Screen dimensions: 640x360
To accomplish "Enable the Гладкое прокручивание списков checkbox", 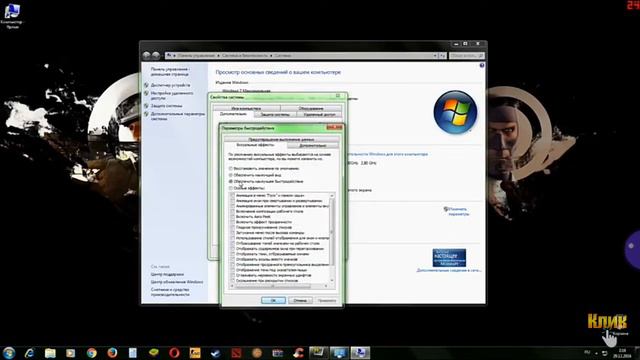I will coord(233,227).
